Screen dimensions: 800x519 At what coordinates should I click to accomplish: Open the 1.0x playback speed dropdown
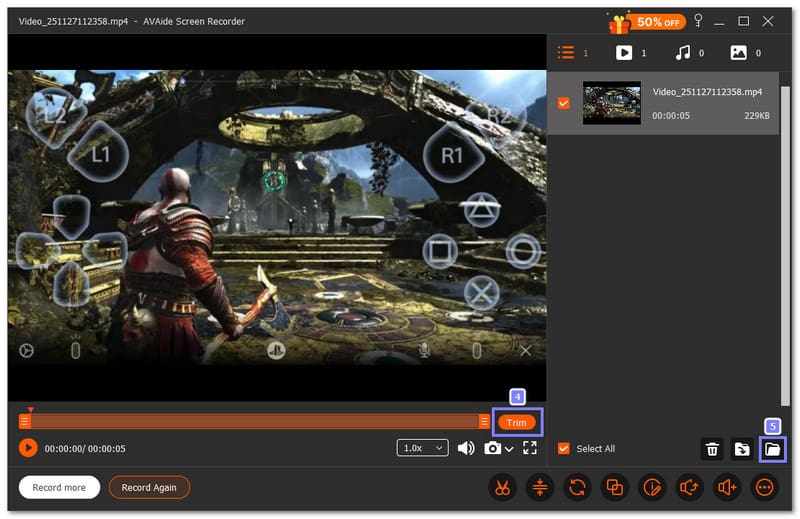point(423,448)
